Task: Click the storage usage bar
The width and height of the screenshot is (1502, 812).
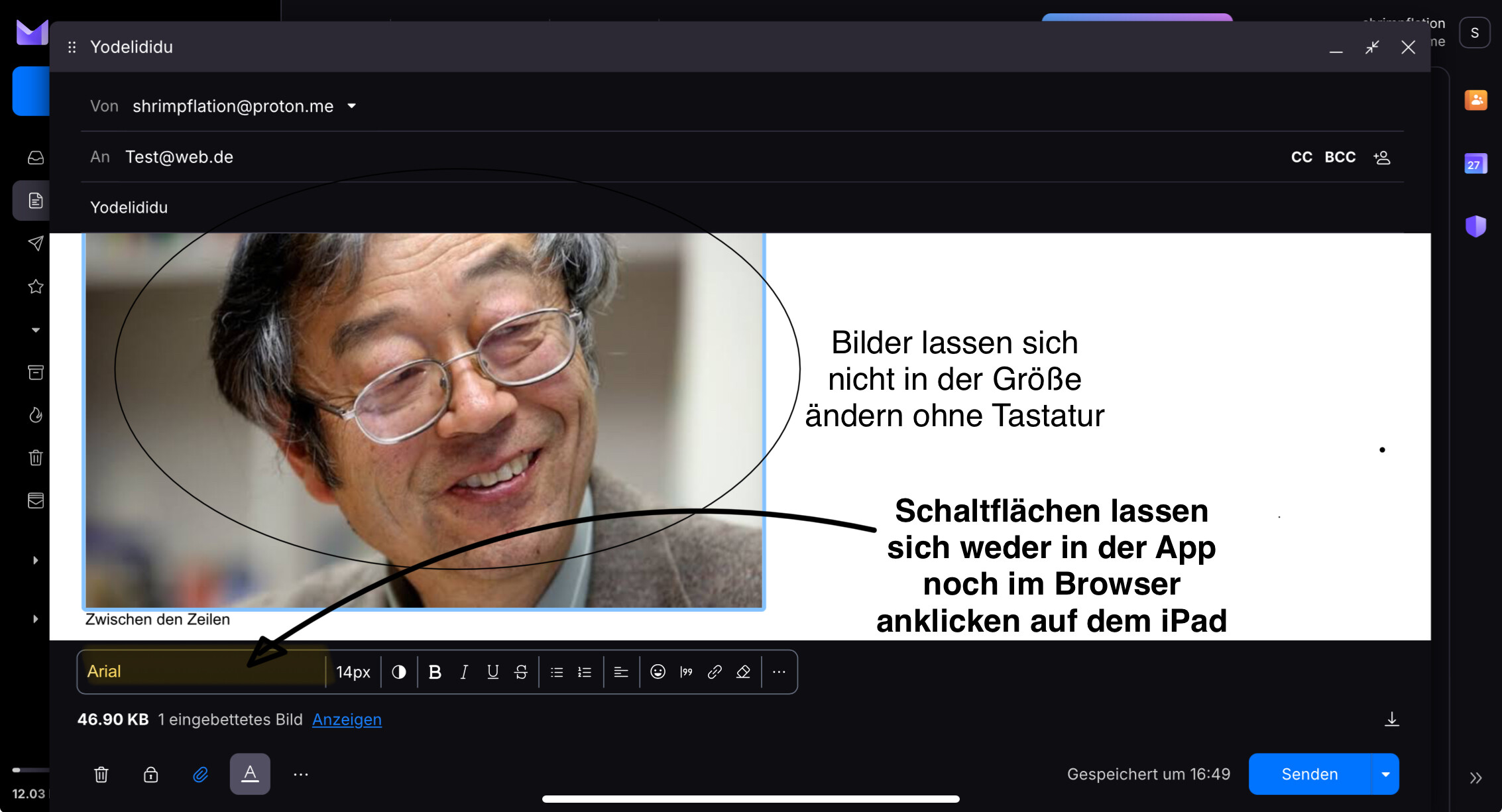Action: (30, 770)
